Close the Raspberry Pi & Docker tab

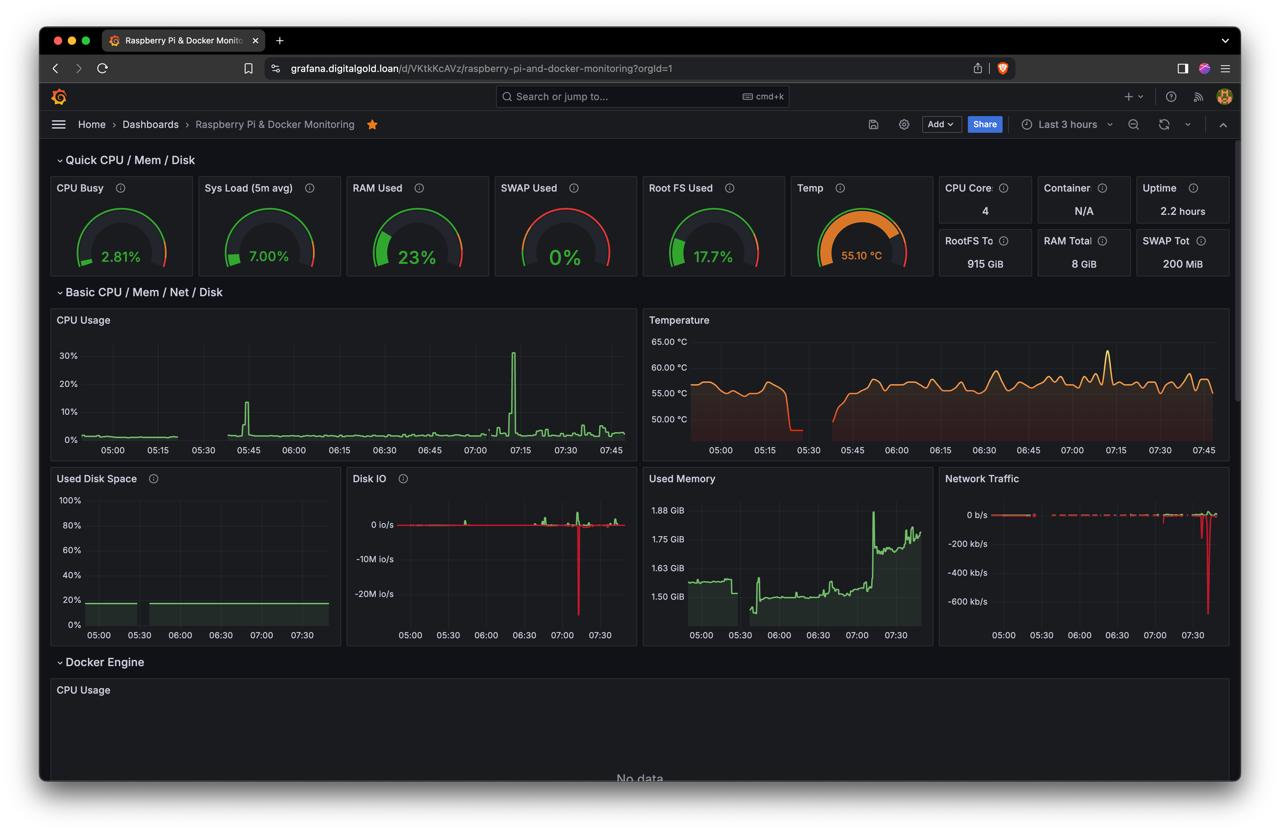tap(255, 41)
